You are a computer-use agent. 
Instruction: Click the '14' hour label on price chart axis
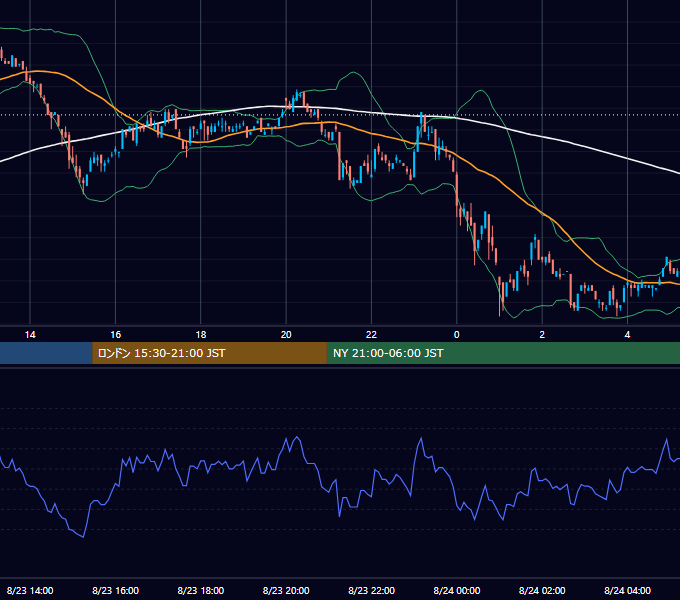tap(30, 335)
